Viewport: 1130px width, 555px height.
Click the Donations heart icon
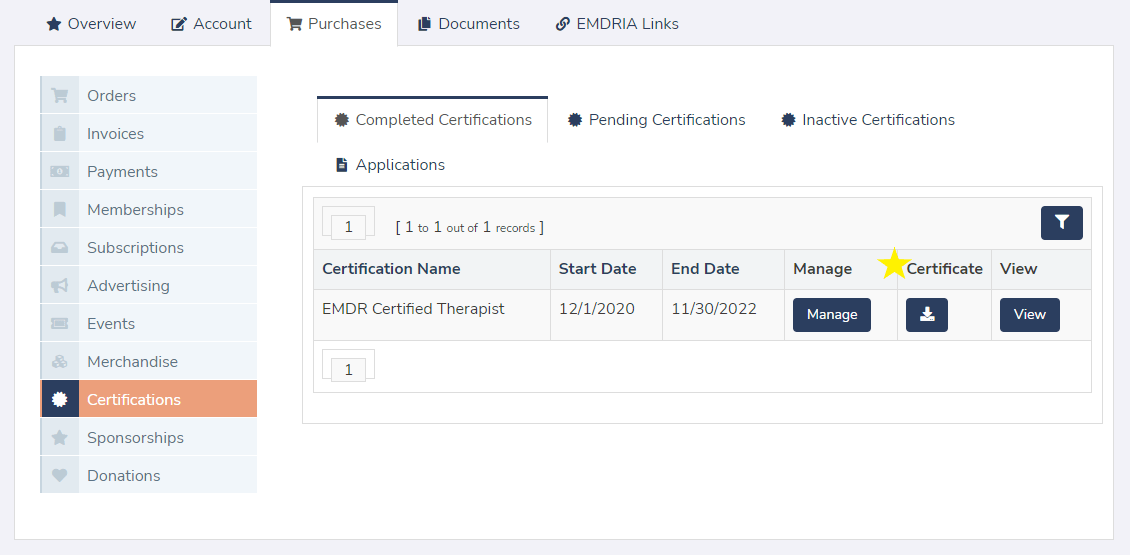59,476
